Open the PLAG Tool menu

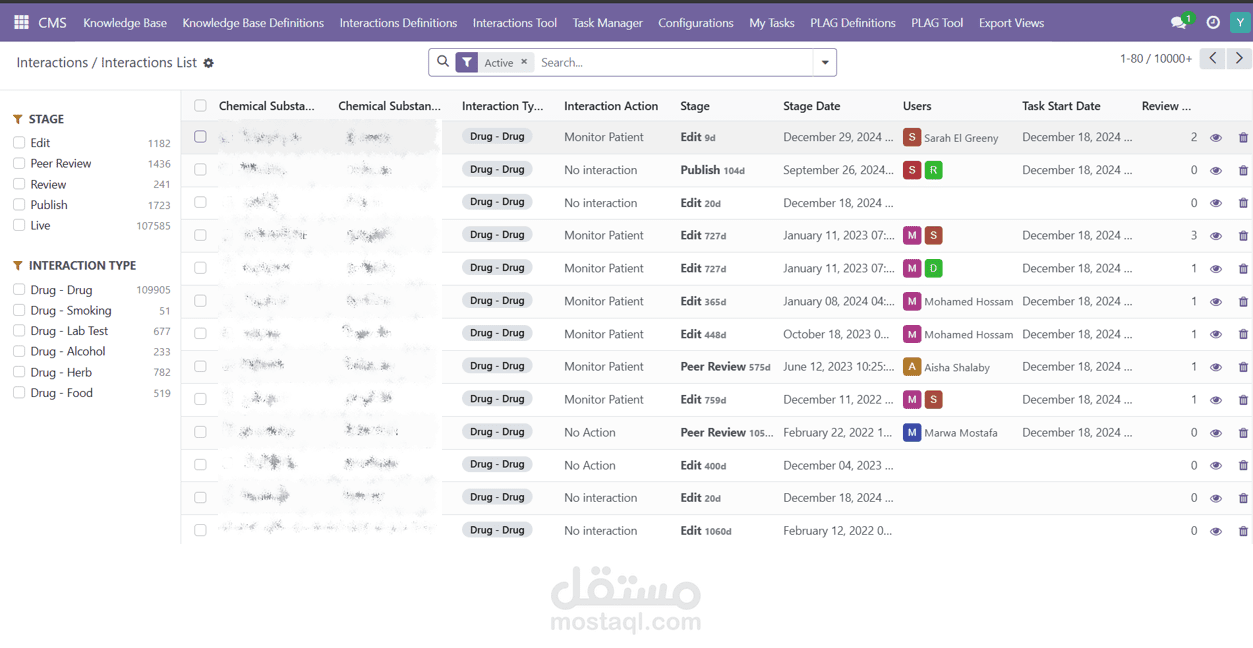click(937, 22)
